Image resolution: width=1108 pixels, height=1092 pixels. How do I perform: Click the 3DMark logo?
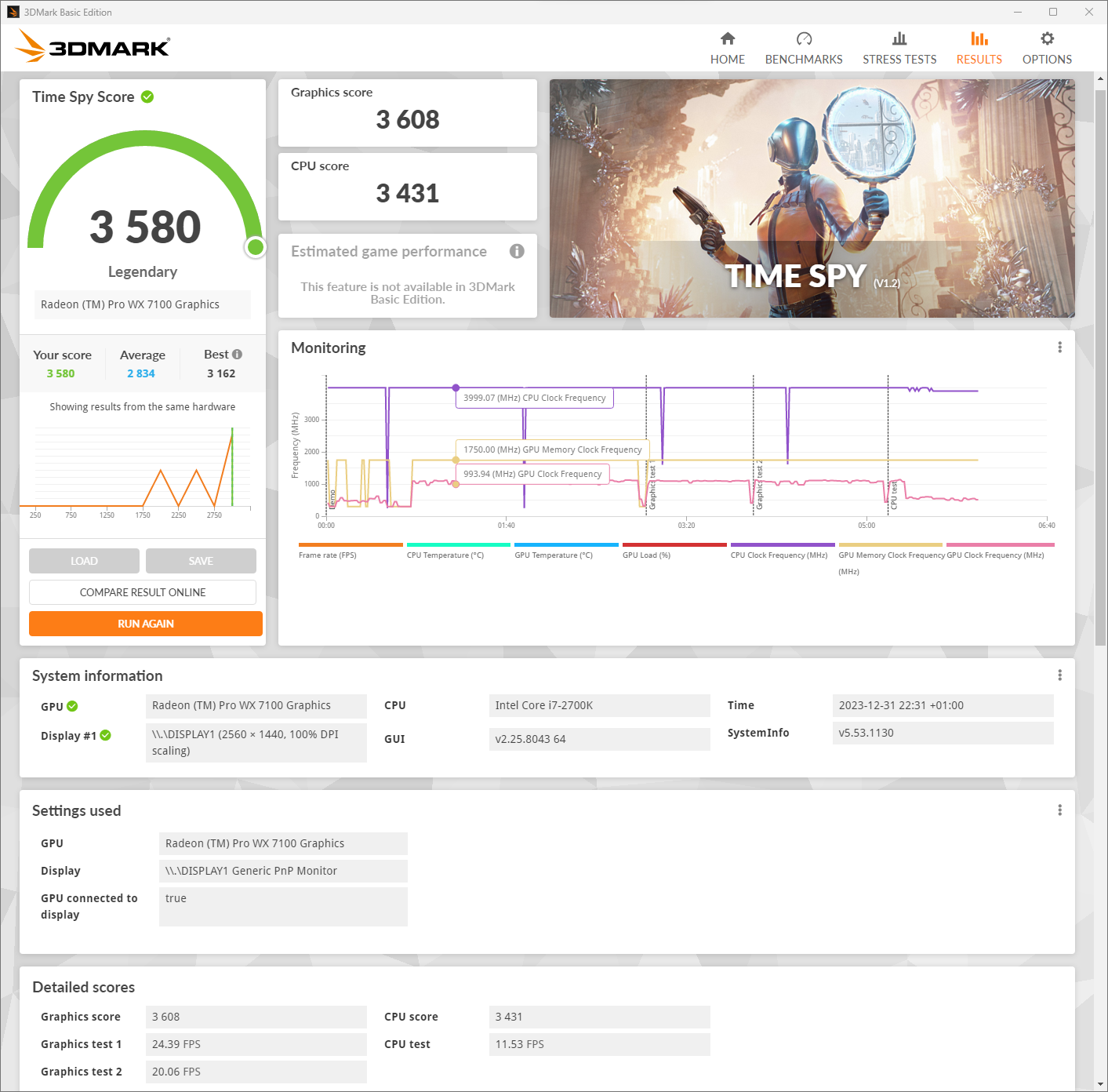point(93,46)
